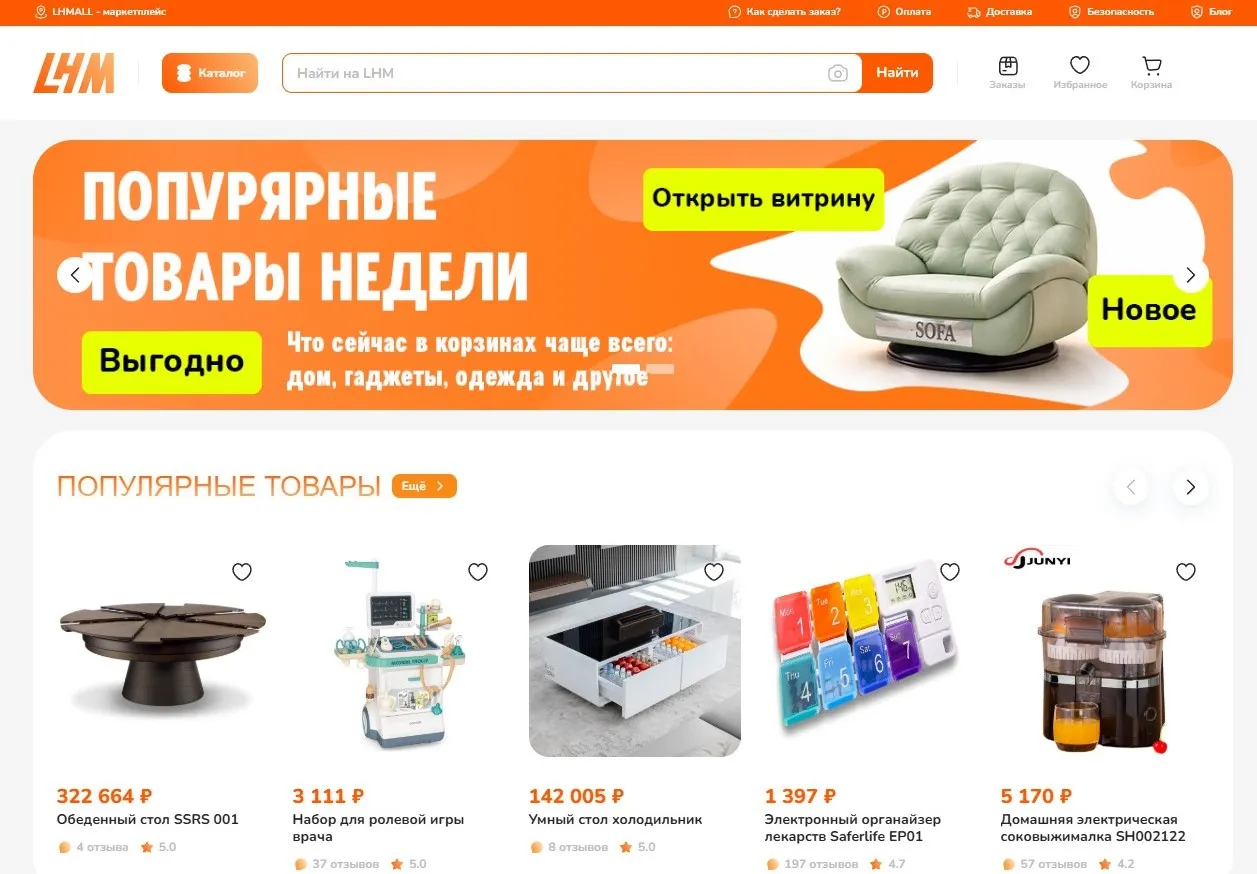Open Доставка in top bar
This screenshot has width=1257, height=874.
(1000, 12)
